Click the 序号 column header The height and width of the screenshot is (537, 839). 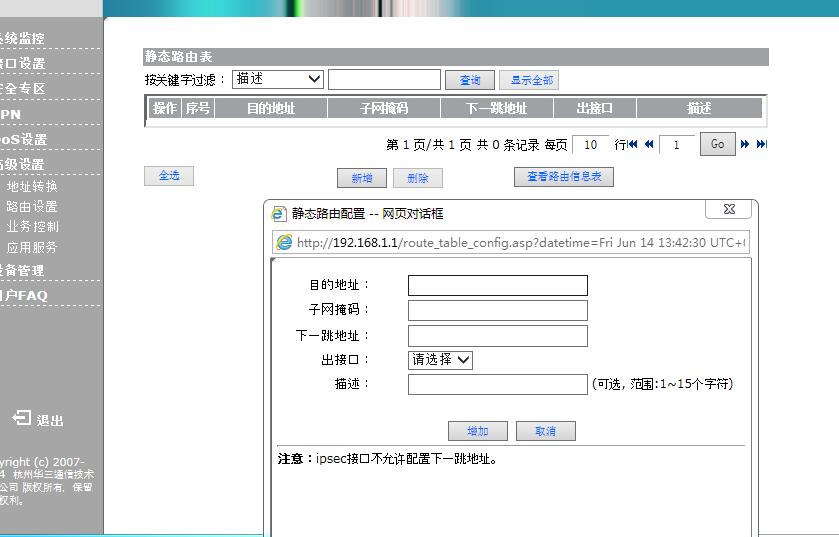[x=198, y=108]
